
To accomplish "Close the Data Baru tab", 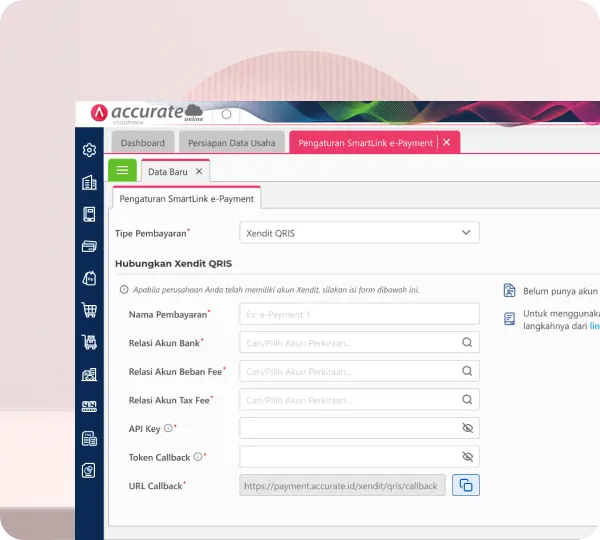I will click(199, 171).
